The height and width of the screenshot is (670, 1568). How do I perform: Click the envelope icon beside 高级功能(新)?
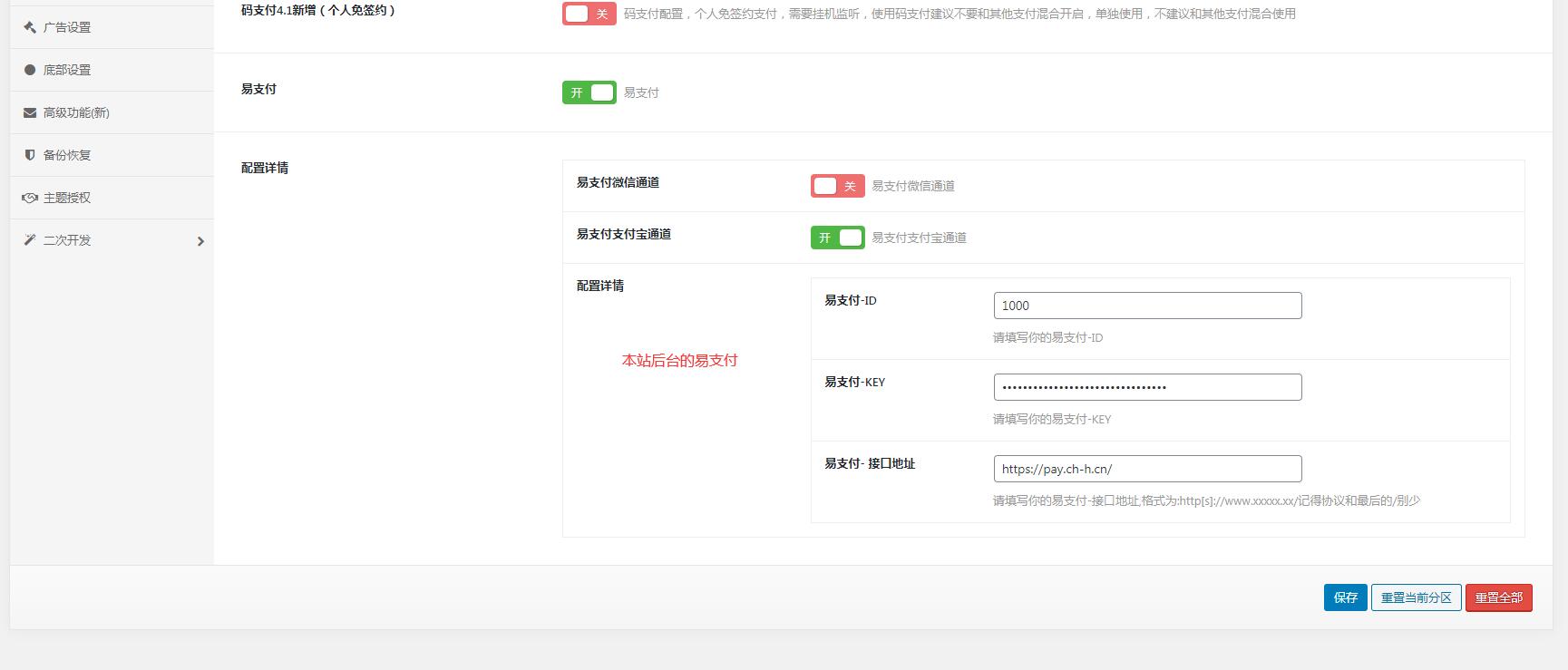point(30,112)
